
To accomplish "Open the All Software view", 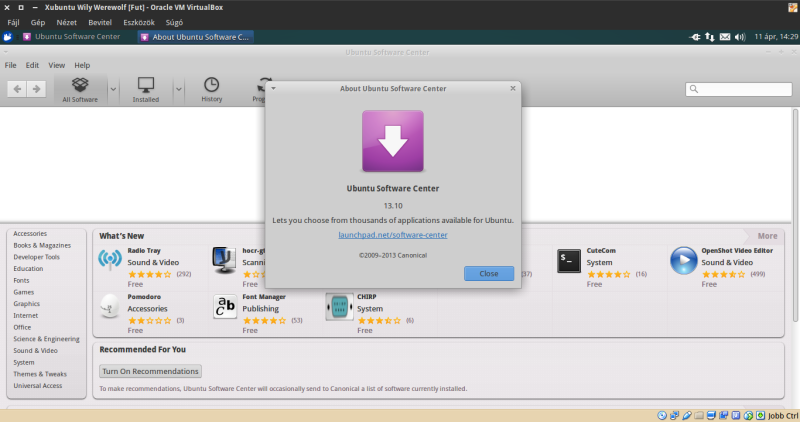I will click(x=80, y=89).
